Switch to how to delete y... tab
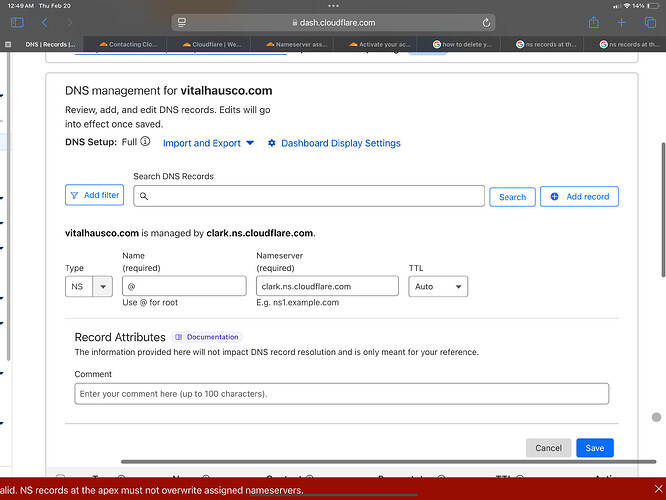Viewport: 666px width, 500px height. pyautogui.click(x=462, y=44)
